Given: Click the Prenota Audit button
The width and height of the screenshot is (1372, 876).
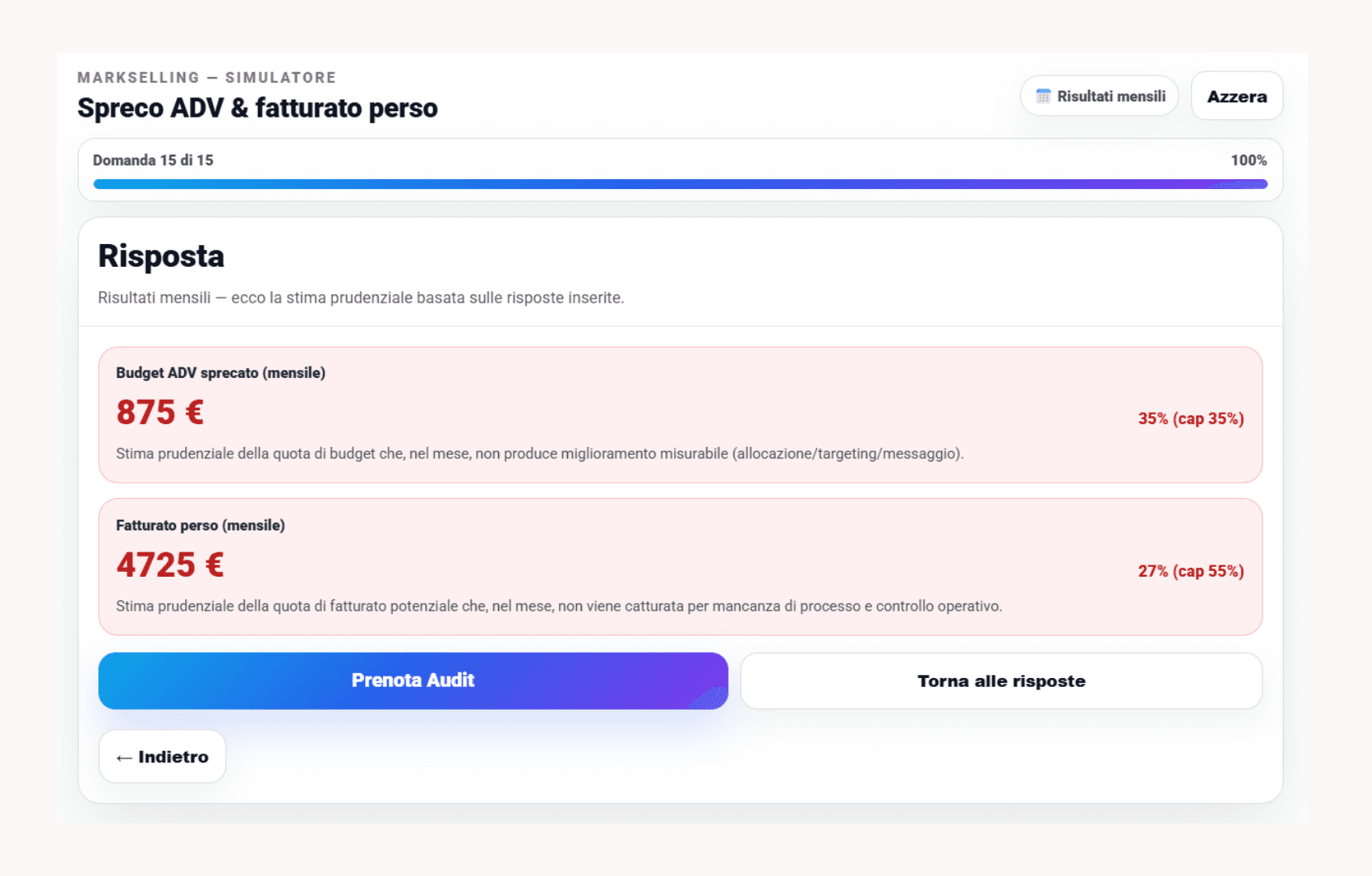Looking at the screenshot, I should coord(413,681).
